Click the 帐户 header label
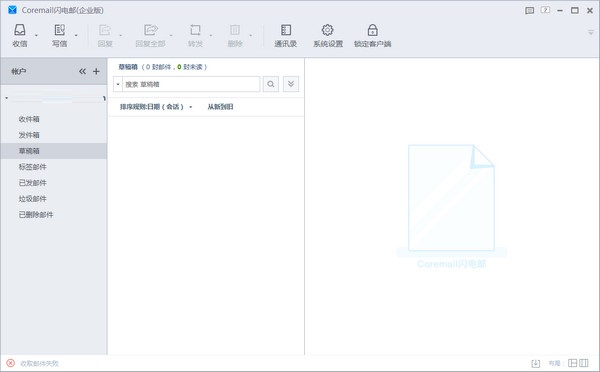Viewport: 600px width, 372px height. click(18, 71)
